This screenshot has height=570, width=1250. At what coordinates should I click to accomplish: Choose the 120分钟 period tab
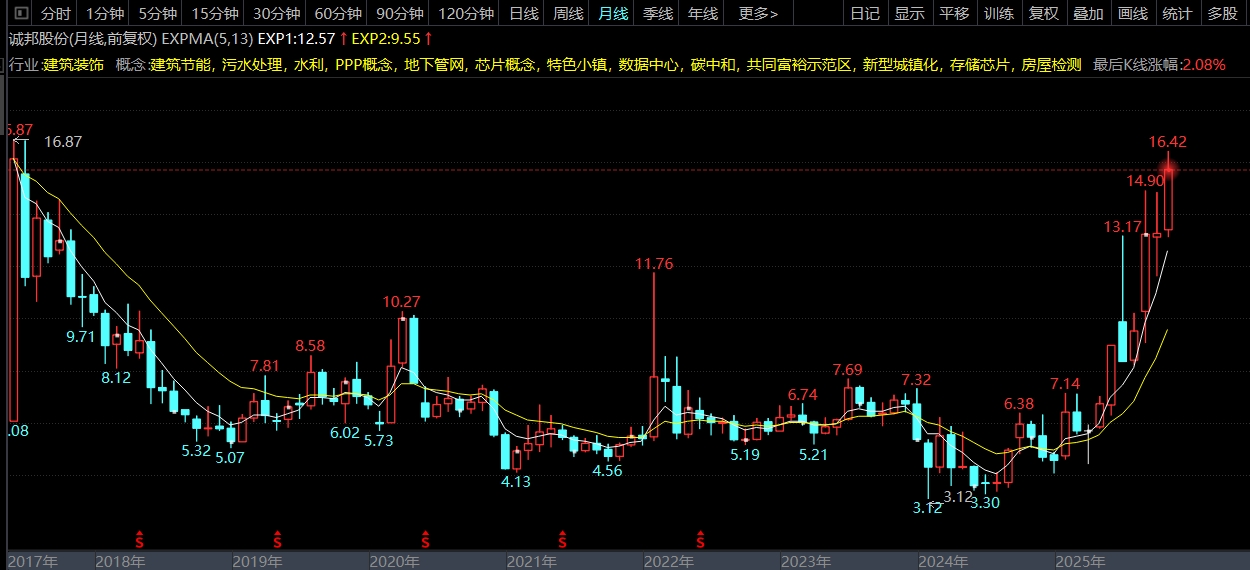pos(466,13)
